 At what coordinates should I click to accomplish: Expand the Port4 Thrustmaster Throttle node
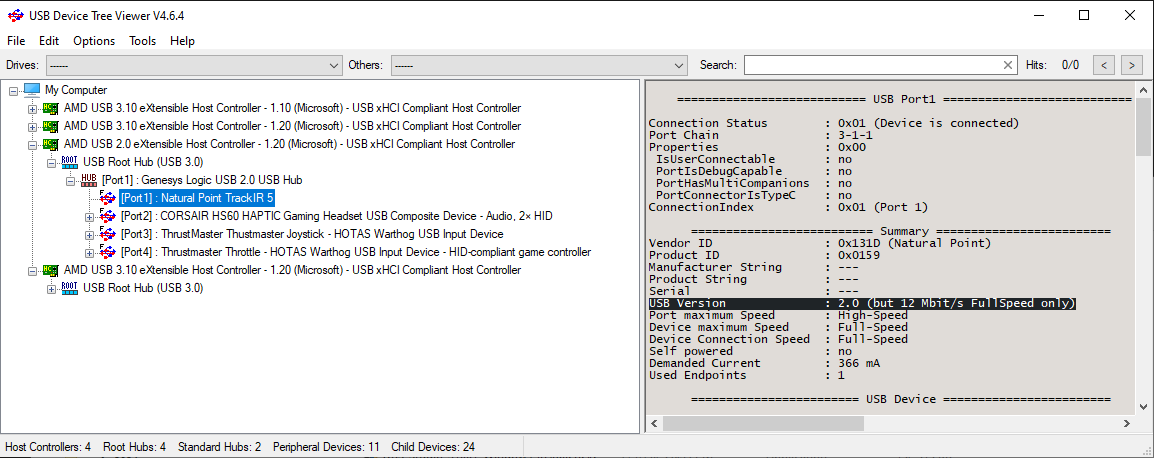tap(89, 253)
